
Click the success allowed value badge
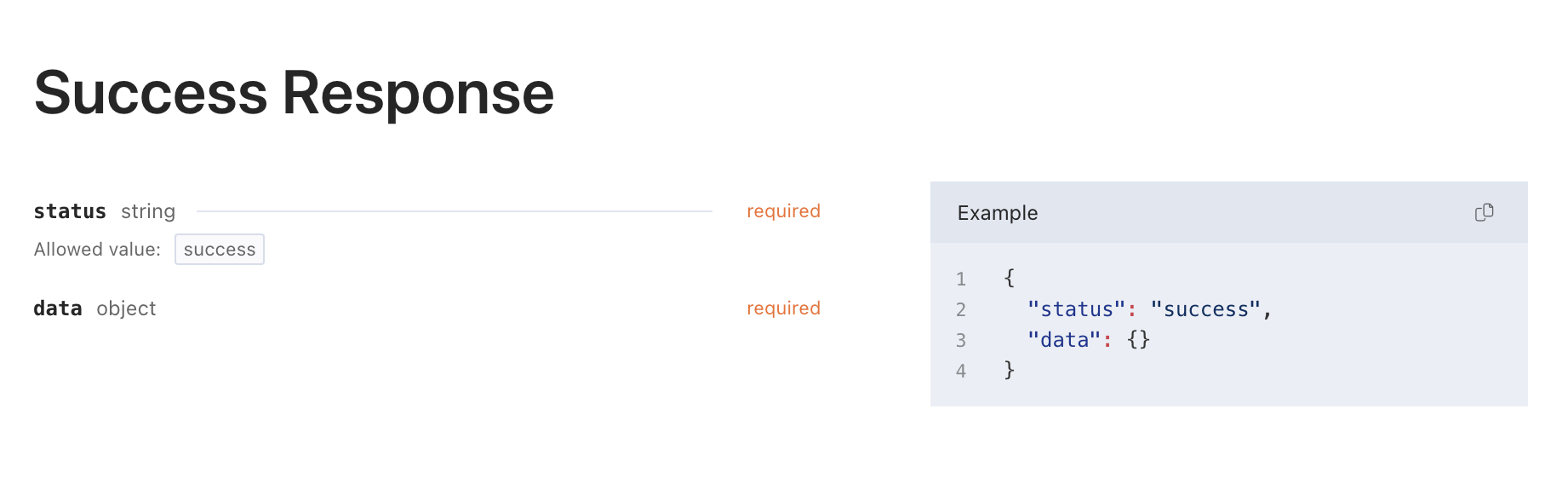(220, 250)
